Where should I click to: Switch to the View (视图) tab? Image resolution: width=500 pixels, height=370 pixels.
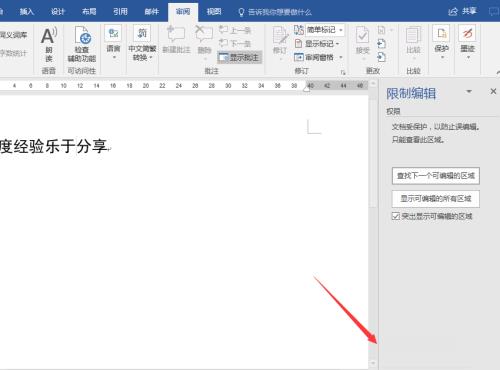214,12
